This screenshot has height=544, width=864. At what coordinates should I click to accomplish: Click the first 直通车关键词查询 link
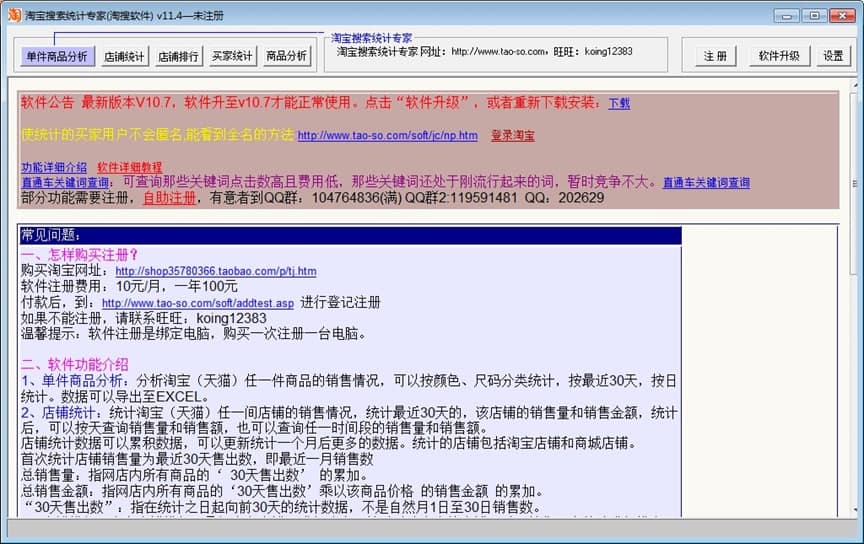pyautogui.click(x=65, y=182)
